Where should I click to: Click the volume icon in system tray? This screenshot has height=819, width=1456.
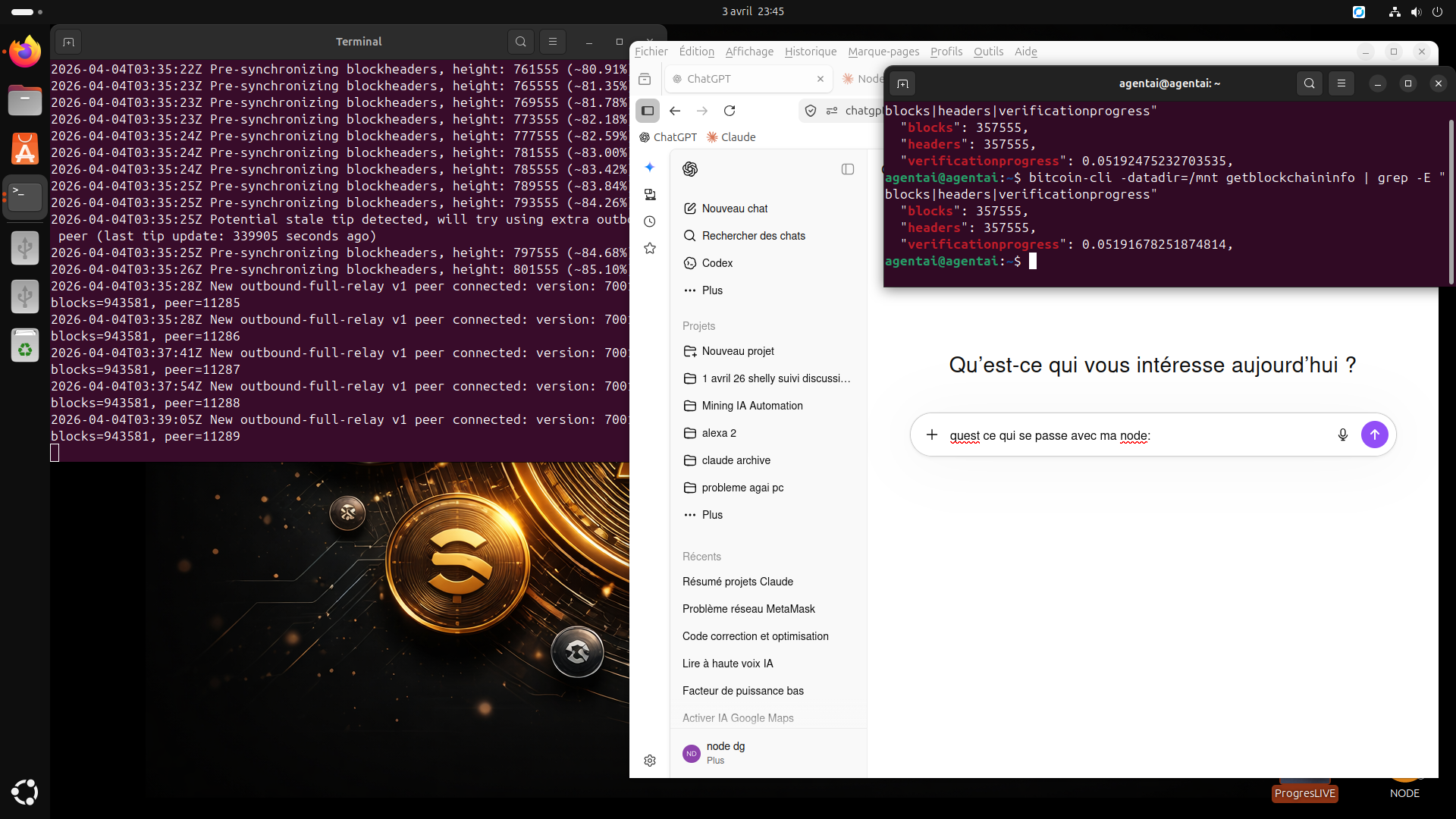tap(1415, 12)
